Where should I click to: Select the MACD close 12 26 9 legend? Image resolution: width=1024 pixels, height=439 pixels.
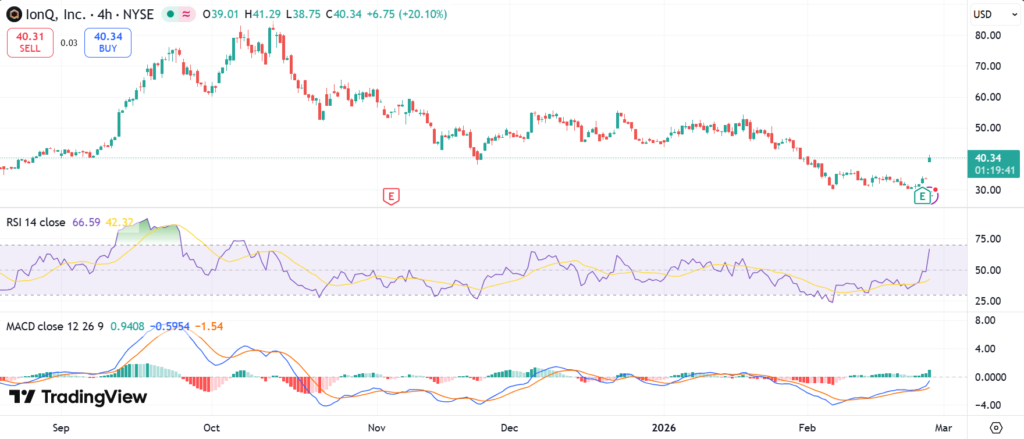[x=55, y=325]
